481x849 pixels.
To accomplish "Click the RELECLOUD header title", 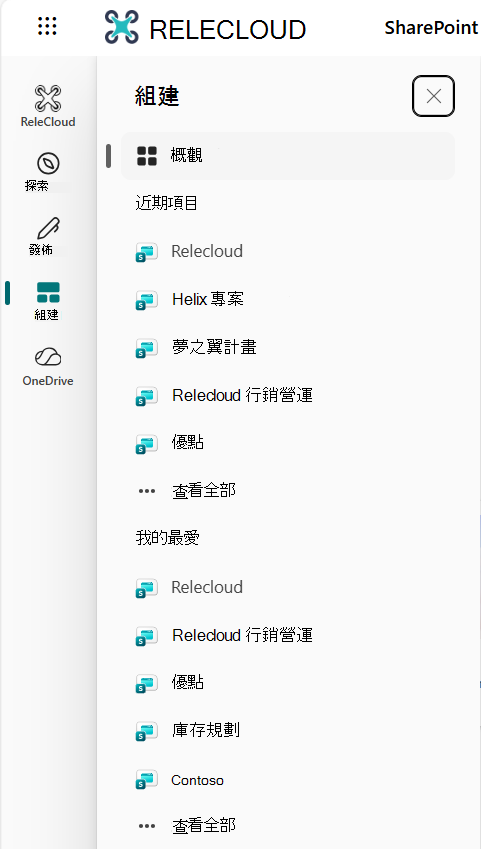I will point(228,30).
